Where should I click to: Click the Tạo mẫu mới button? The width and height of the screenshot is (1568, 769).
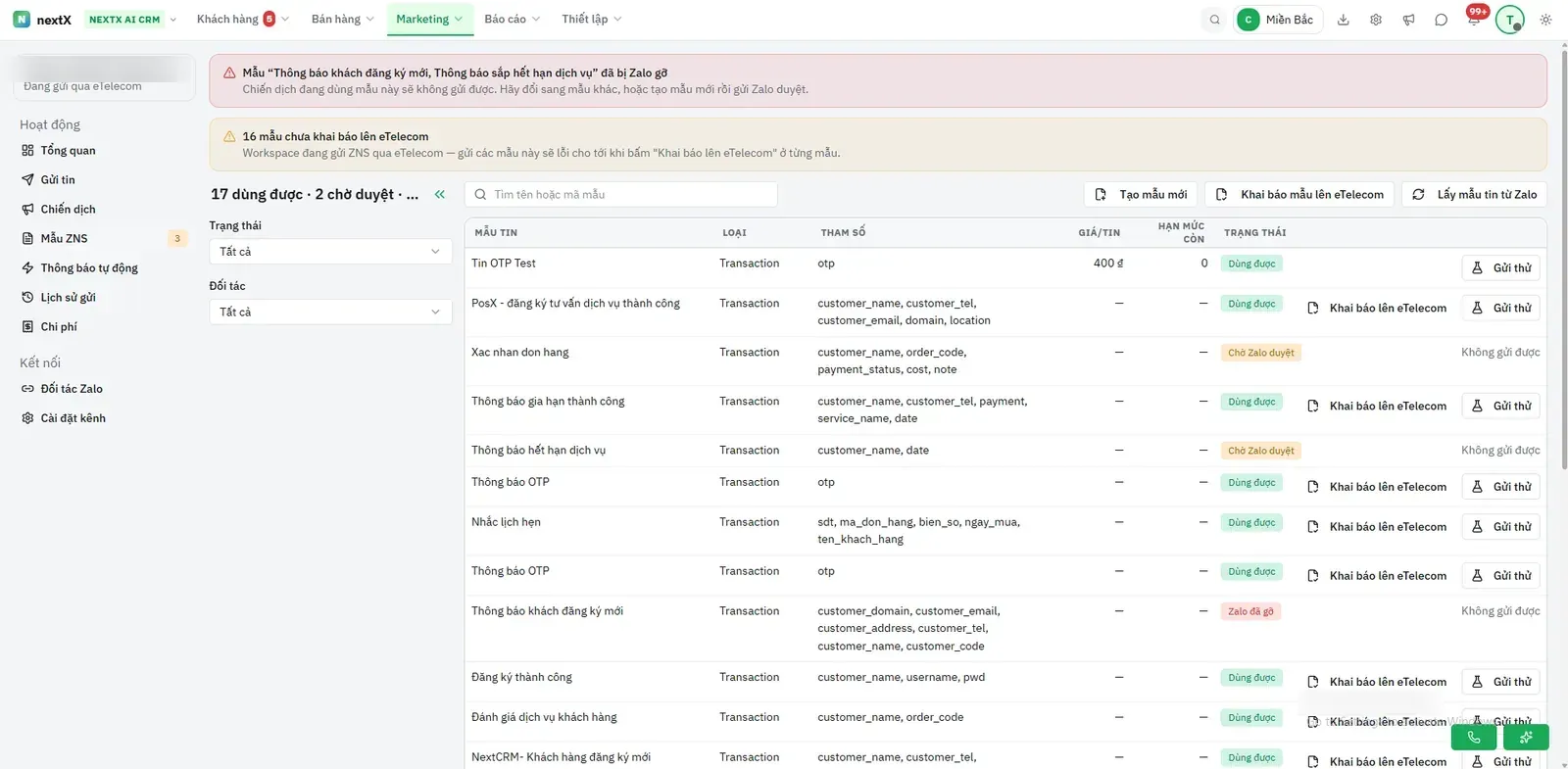[x=1141, y=195]
